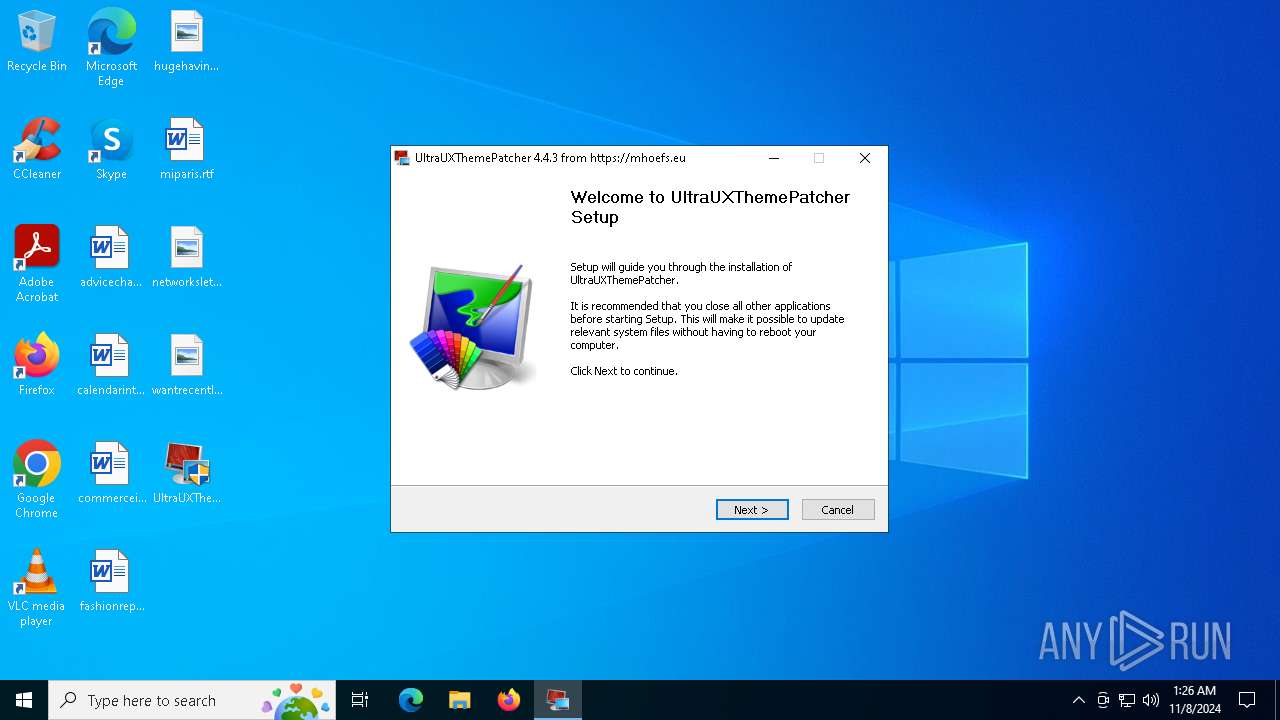Close the UltraUXThemePatcher setup window
The height and width of the screenshot is (720, 1280).
click(x=865, y=158)
